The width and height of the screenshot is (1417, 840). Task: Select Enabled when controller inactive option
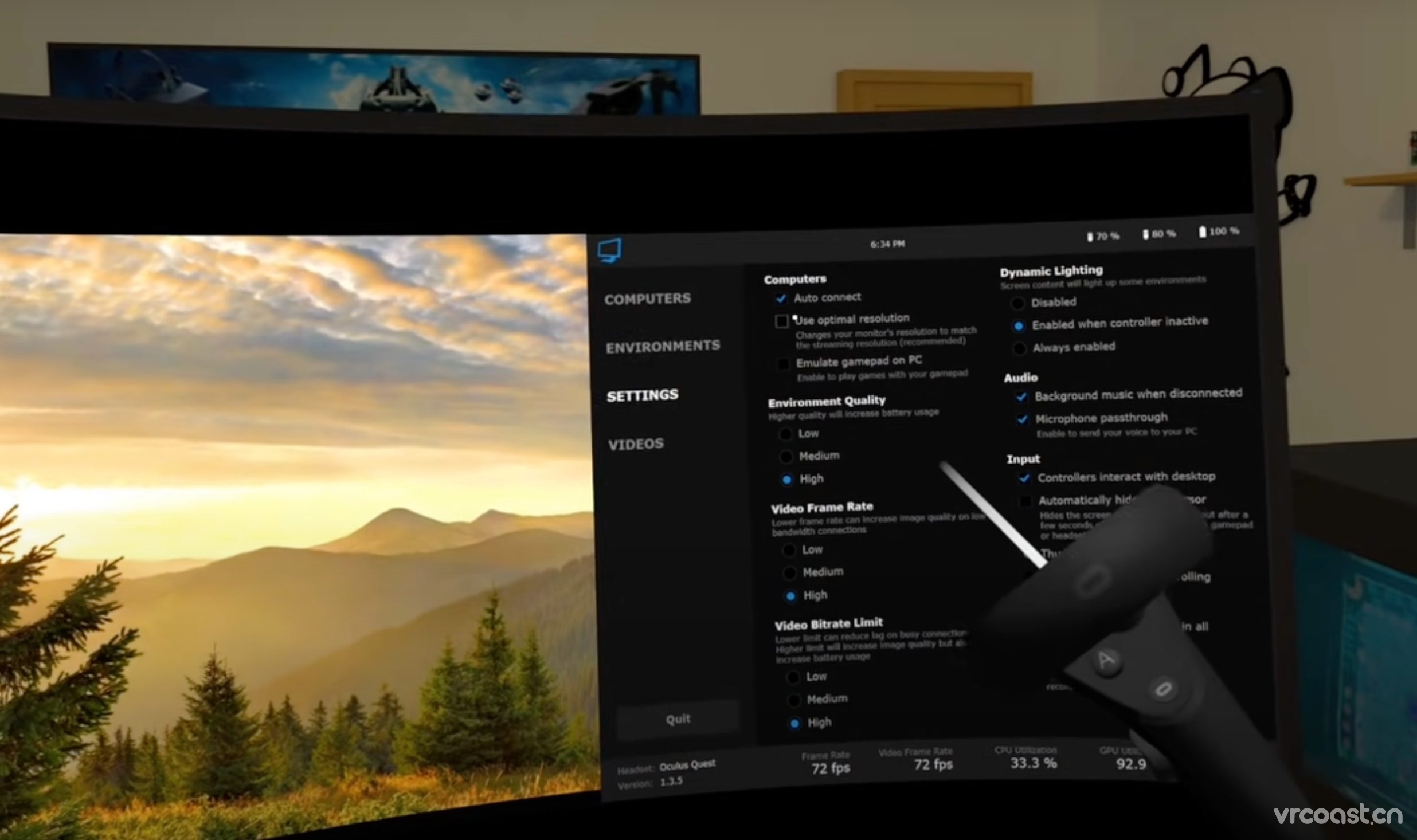[x=1019, y=326]
